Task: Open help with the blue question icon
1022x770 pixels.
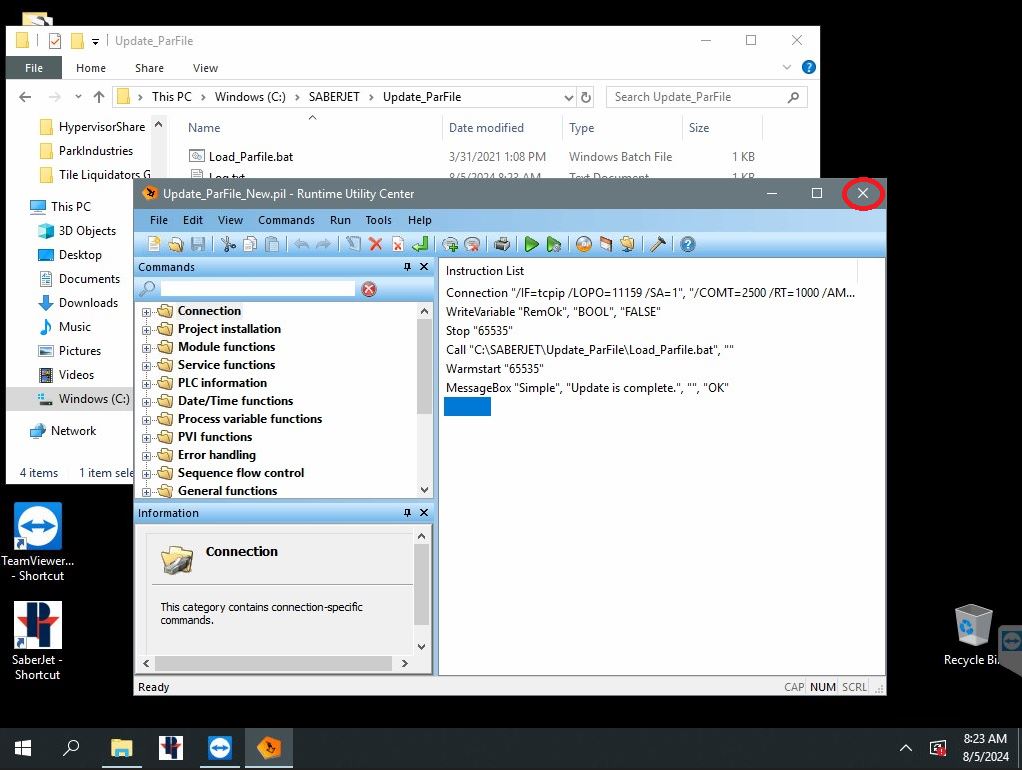Action: (688, 244)
